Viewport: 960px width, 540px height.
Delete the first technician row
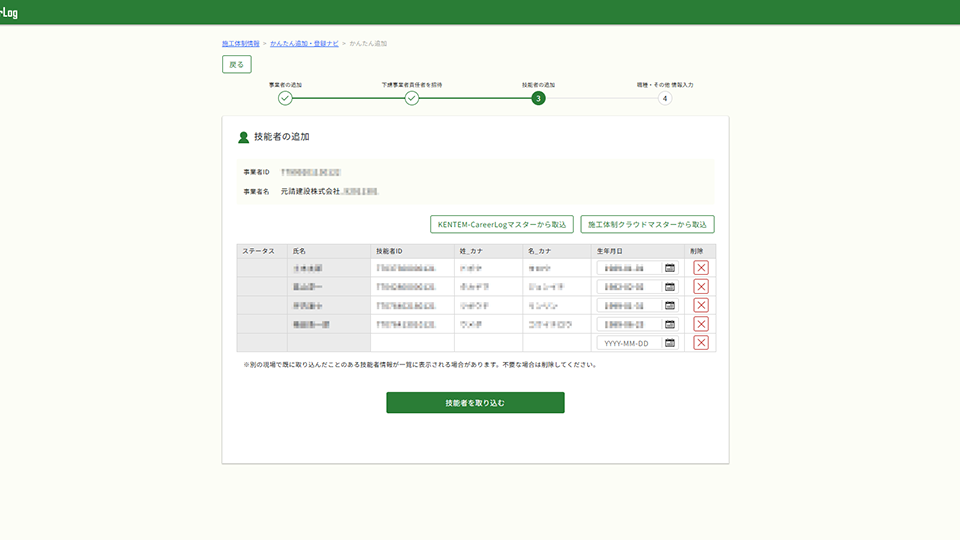pos(700,268)
